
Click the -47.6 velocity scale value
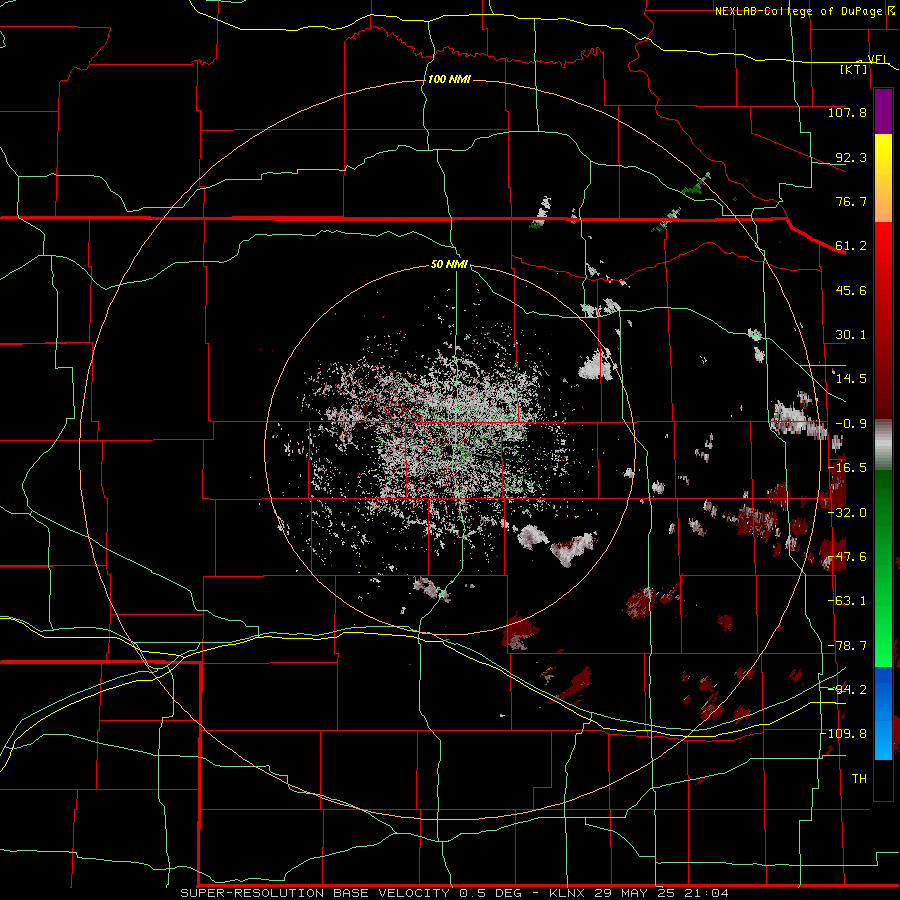[x=848, y=557]
